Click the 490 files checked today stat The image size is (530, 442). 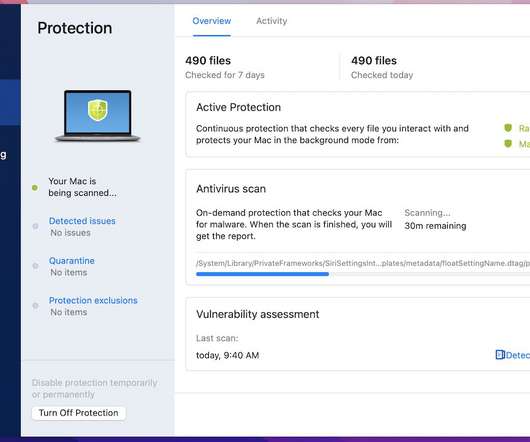pos(382,67)
